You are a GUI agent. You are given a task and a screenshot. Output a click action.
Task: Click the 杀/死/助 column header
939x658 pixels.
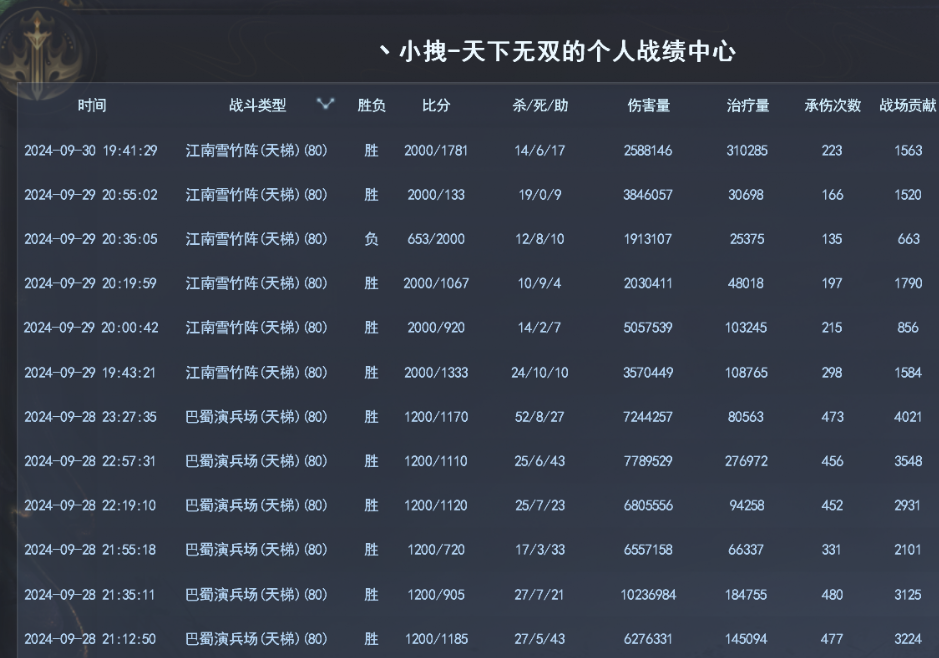tap(540, 105)
